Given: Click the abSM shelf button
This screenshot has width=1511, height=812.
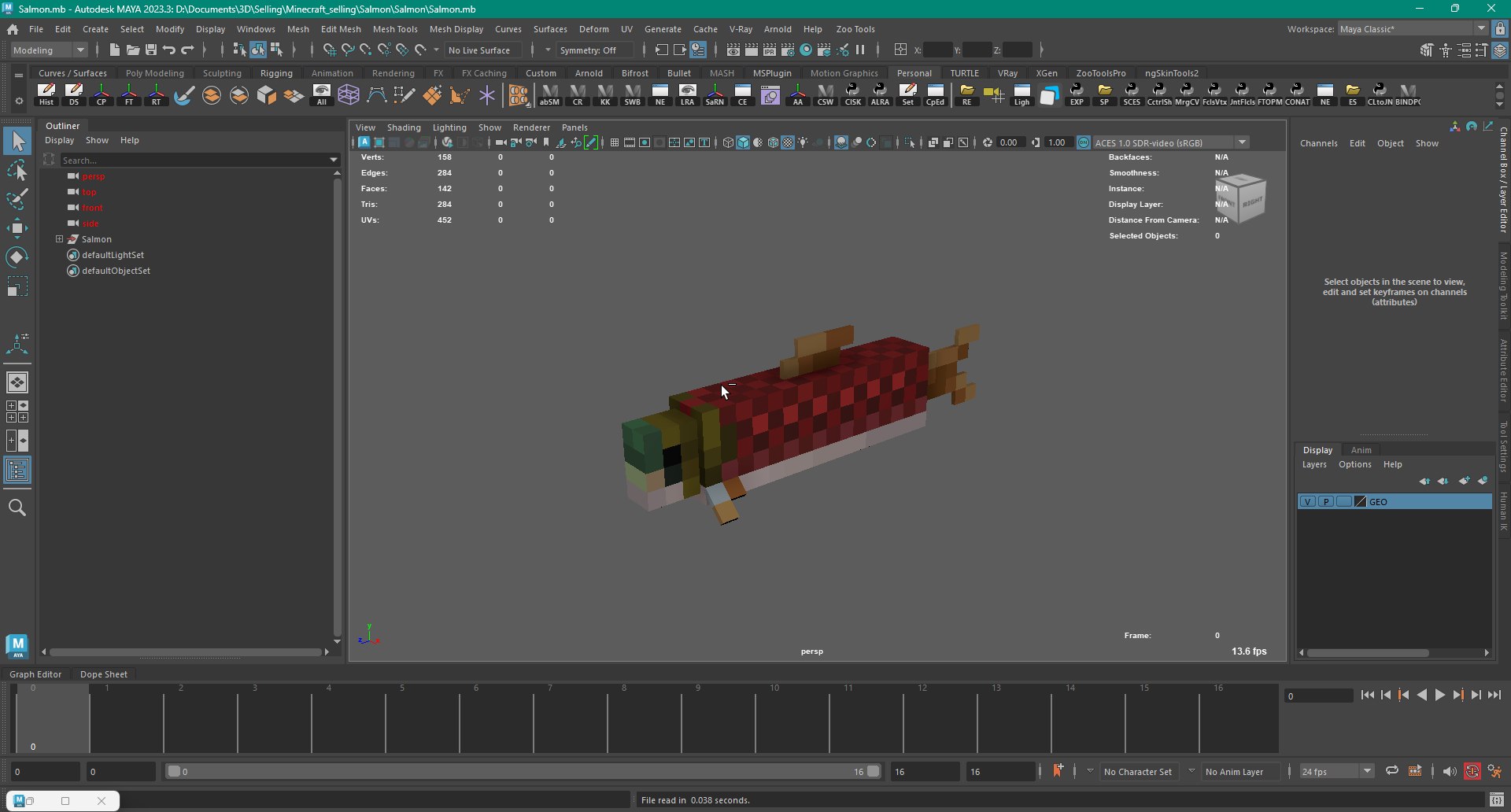Looking at the screenshot, I should tap(549, 95).
